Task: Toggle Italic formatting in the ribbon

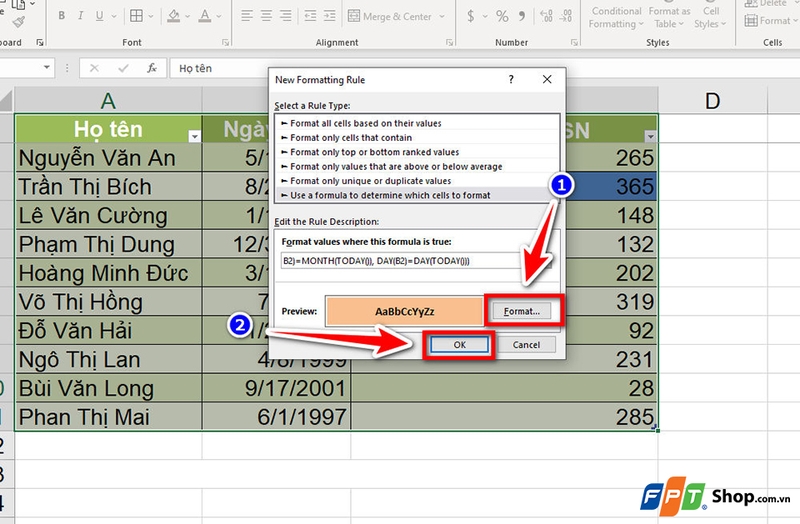Action: pos(80,16)
